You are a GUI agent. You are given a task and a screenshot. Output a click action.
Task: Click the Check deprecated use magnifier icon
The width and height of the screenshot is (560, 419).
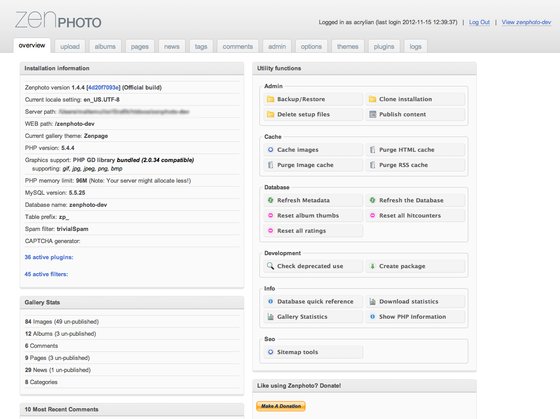coord(270,266)
